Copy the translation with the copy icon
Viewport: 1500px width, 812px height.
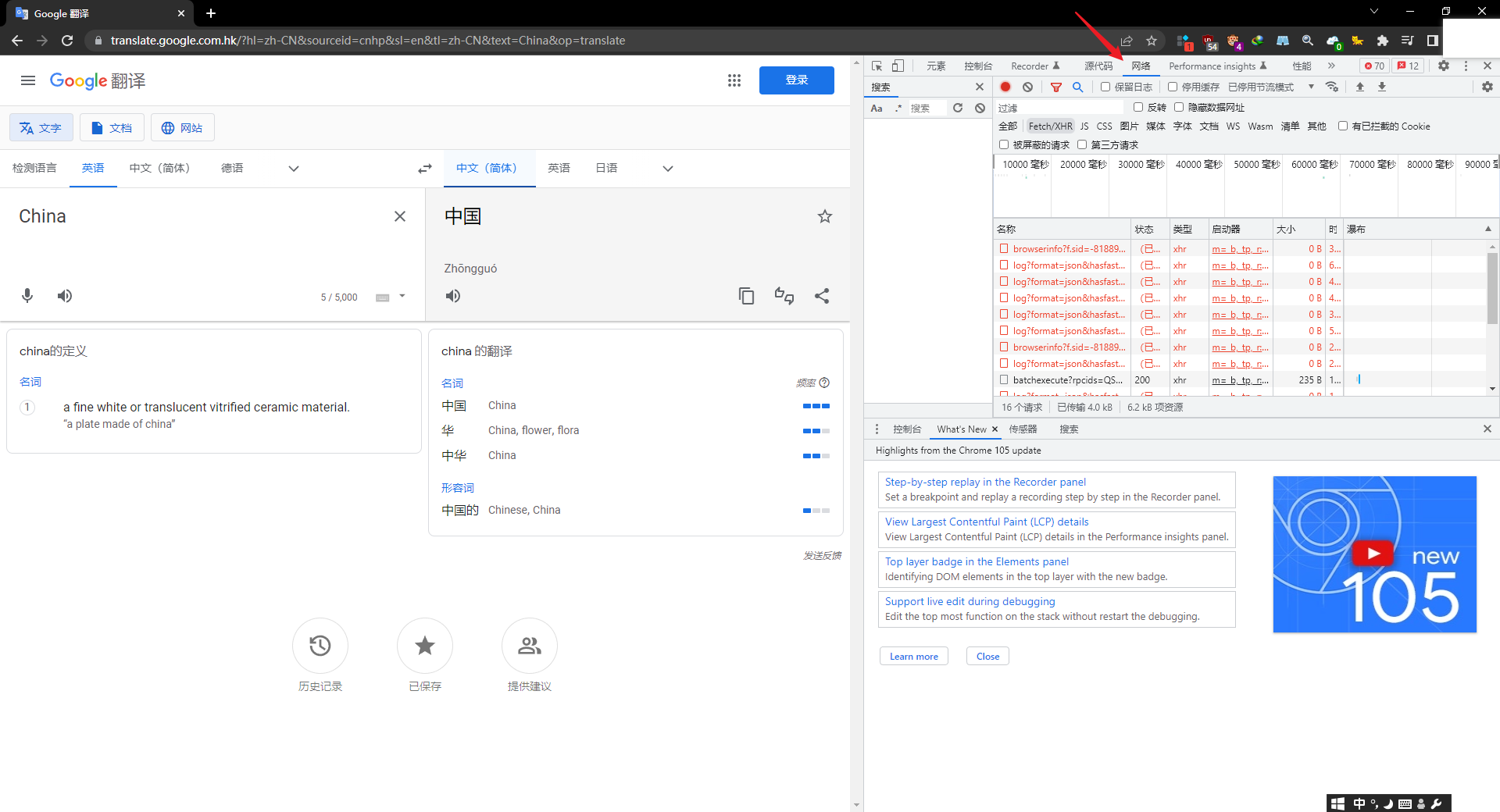[x=746, y=296]
